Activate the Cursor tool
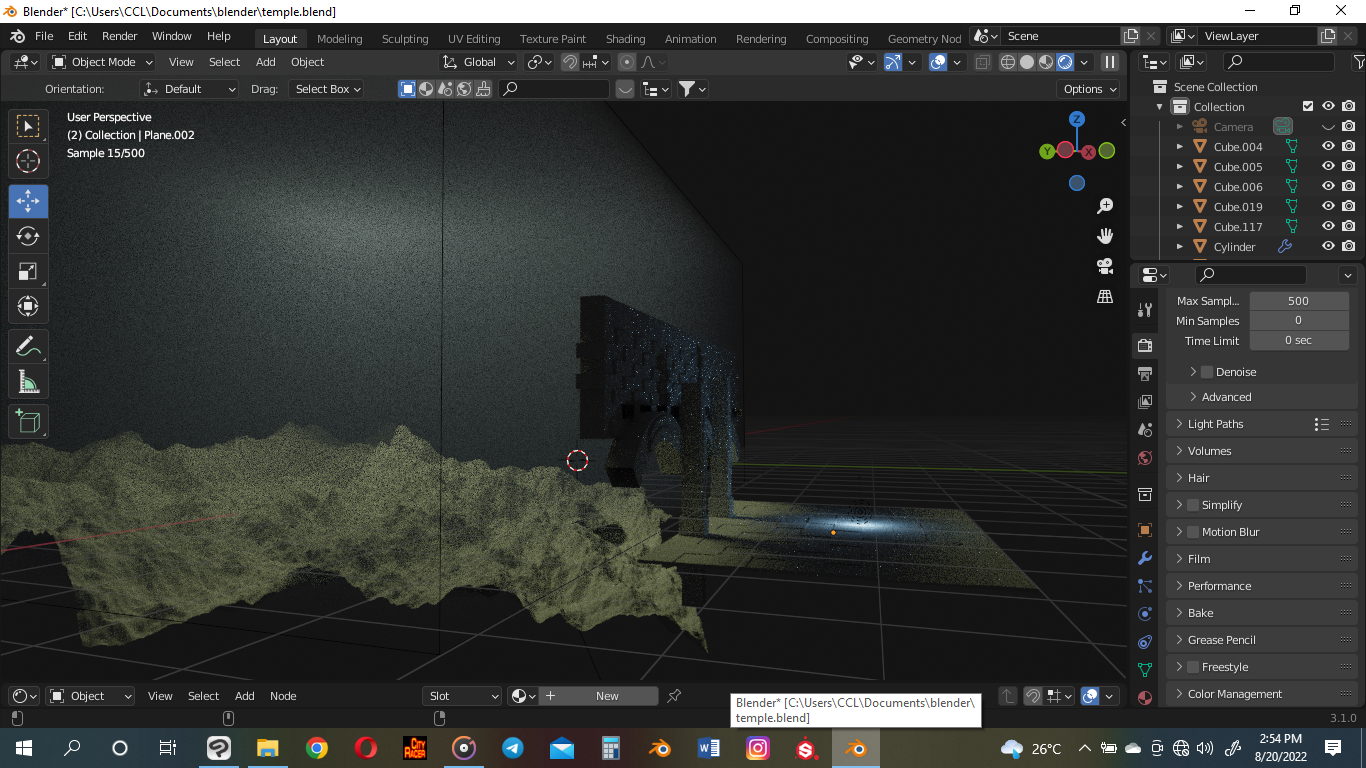The height and width of the screenshot is (768, 1366). 28,161
